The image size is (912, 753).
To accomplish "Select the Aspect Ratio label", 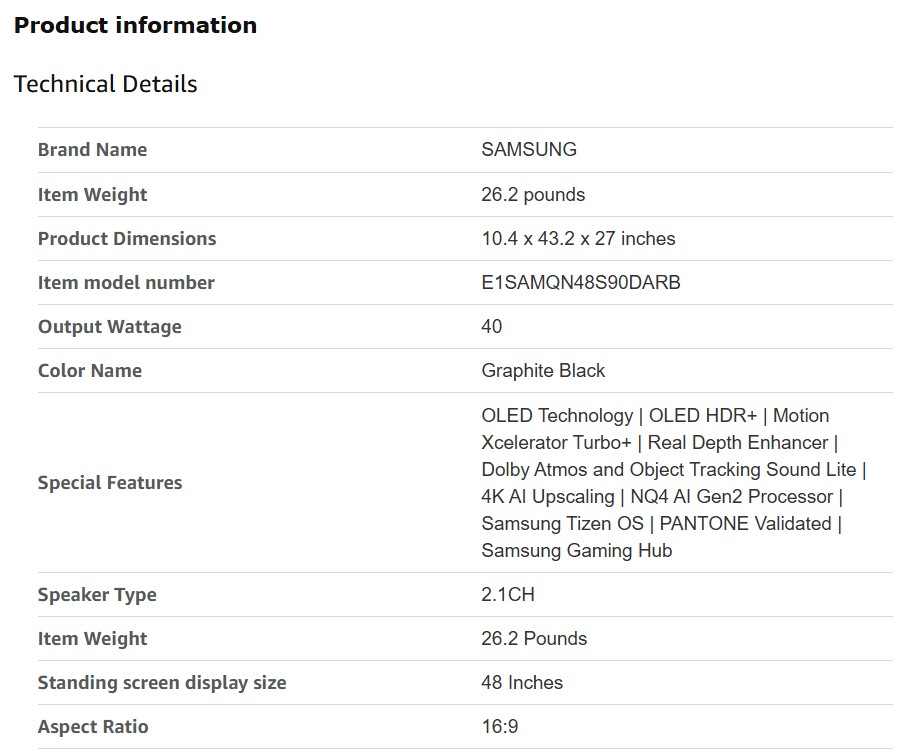I will click(93, 727).
